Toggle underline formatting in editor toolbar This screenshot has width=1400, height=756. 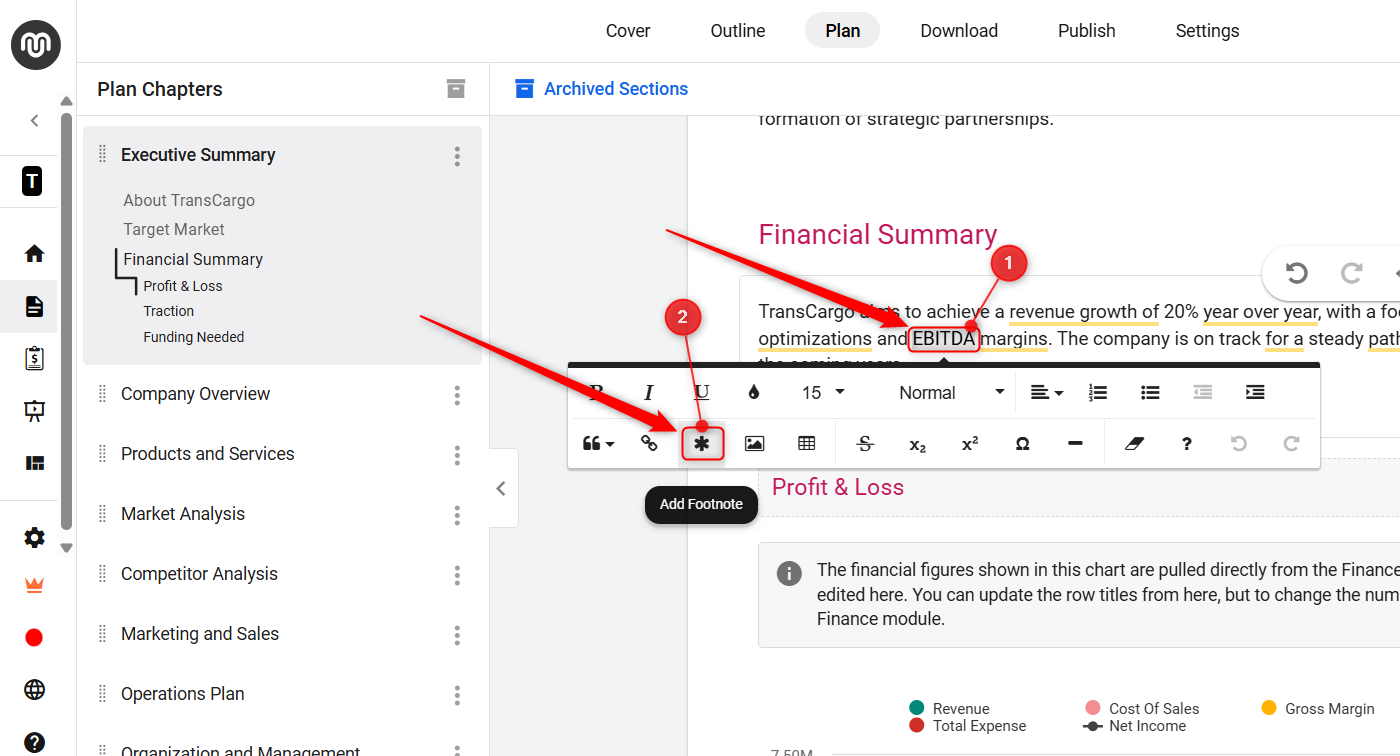(x=702, y=393)
